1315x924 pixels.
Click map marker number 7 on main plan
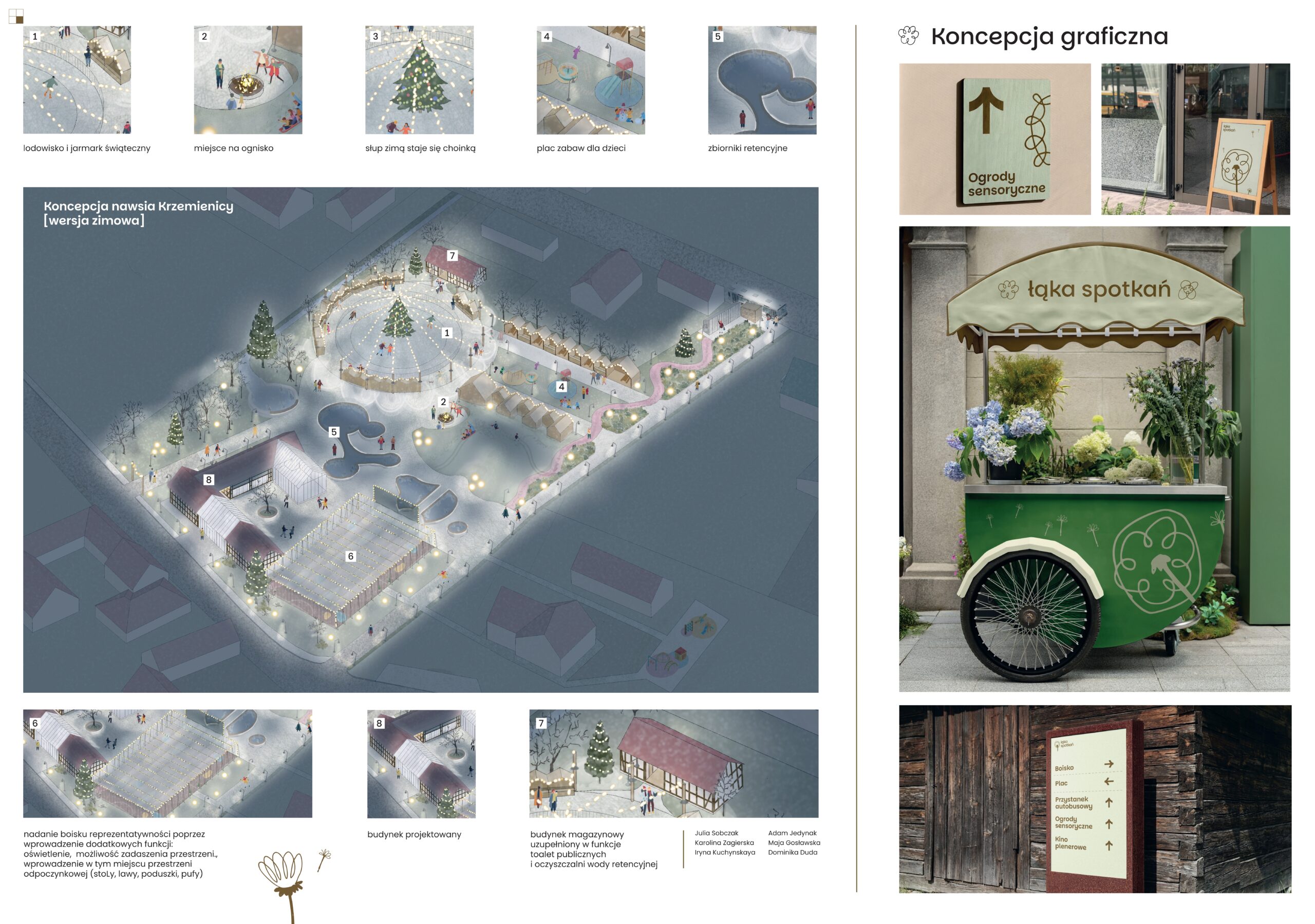[453, 255]
